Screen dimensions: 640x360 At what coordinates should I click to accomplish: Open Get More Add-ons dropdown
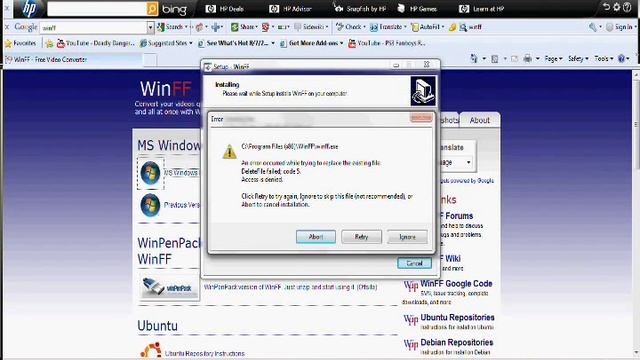click(x=311, y=43)
